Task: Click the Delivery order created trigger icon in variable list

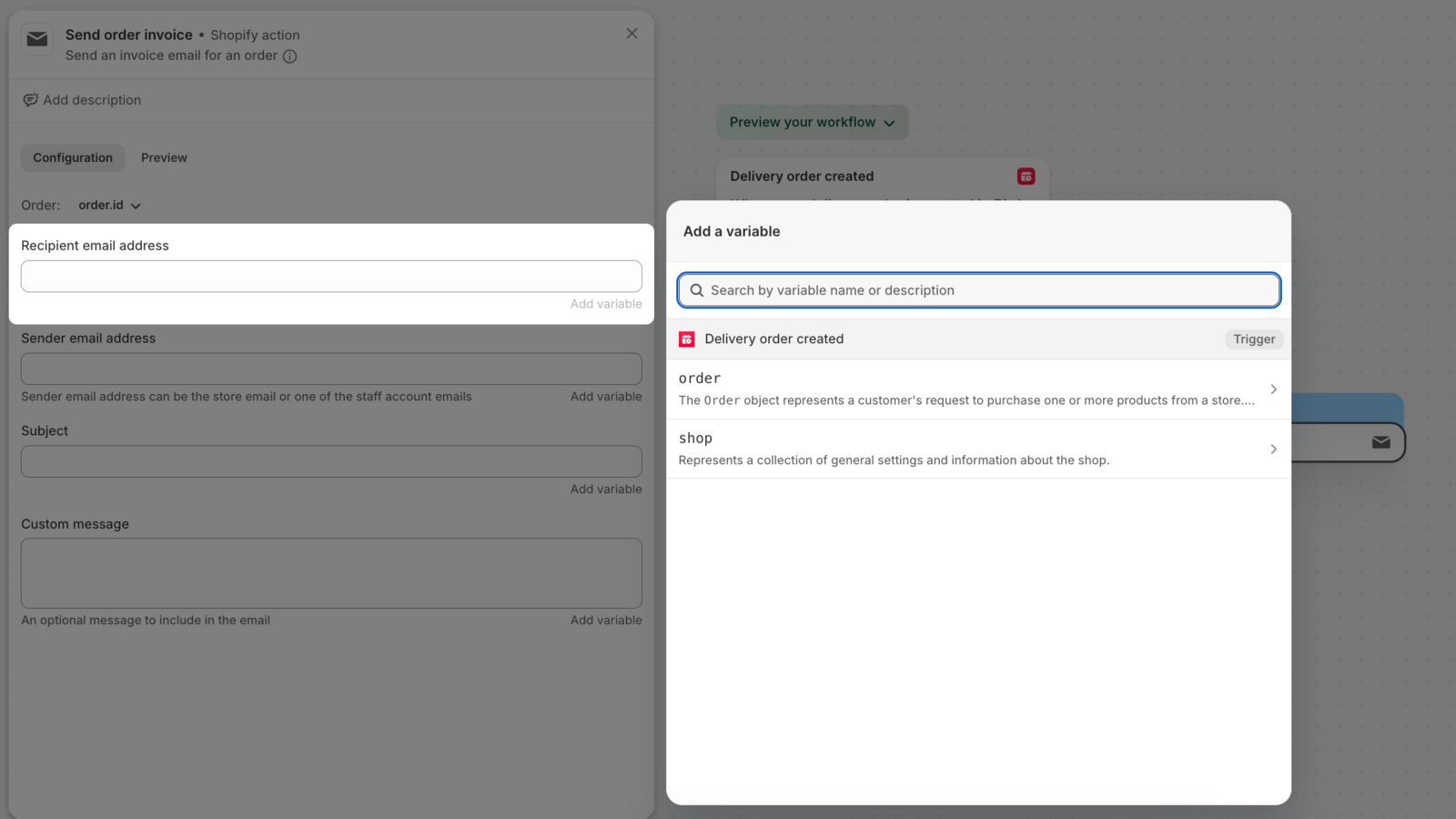Action: pos(687,339)
